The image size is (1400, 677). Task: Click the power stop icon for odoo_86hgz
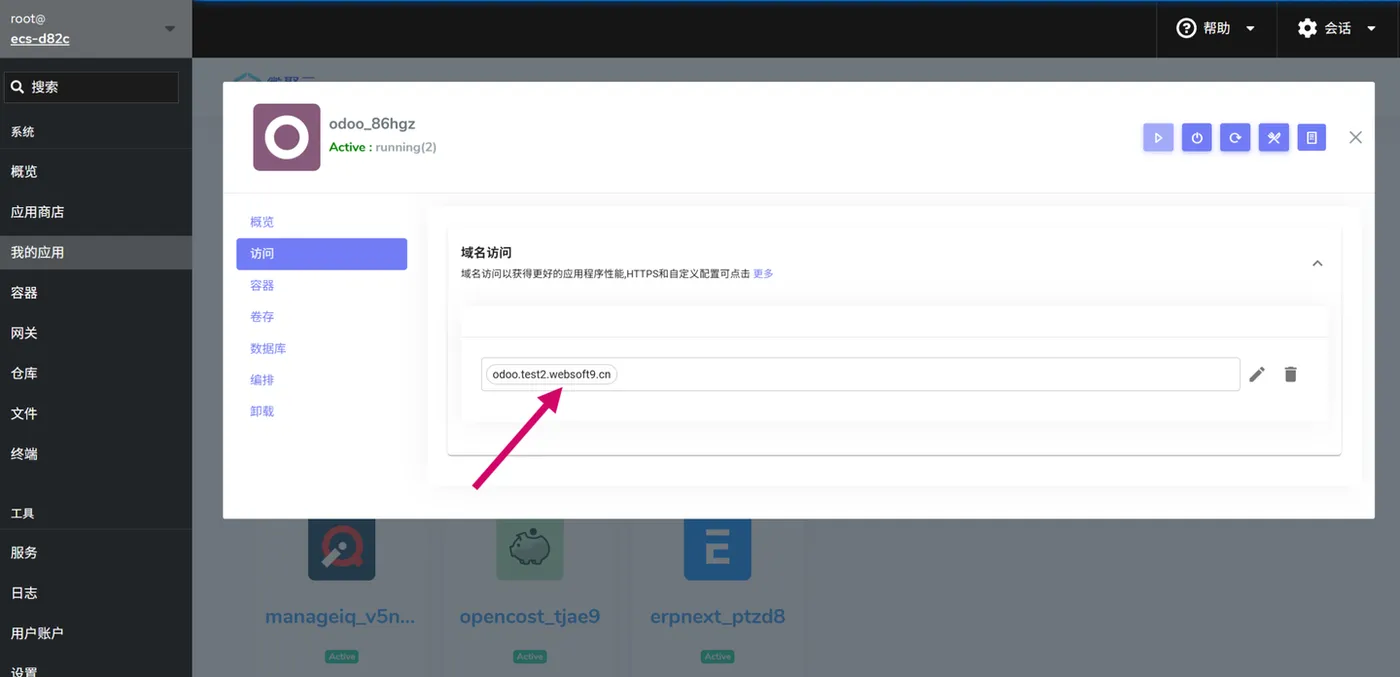(x=1197, y=138)
